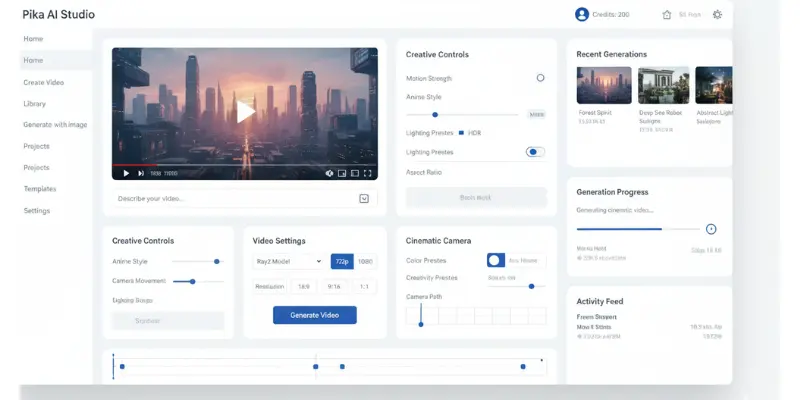Select Generate with image in the sidebar

tap(55, 124)
